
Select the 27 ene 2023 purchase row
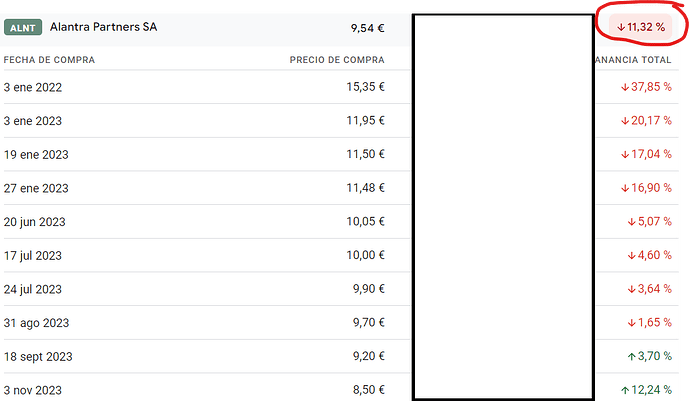coord(341,188)
